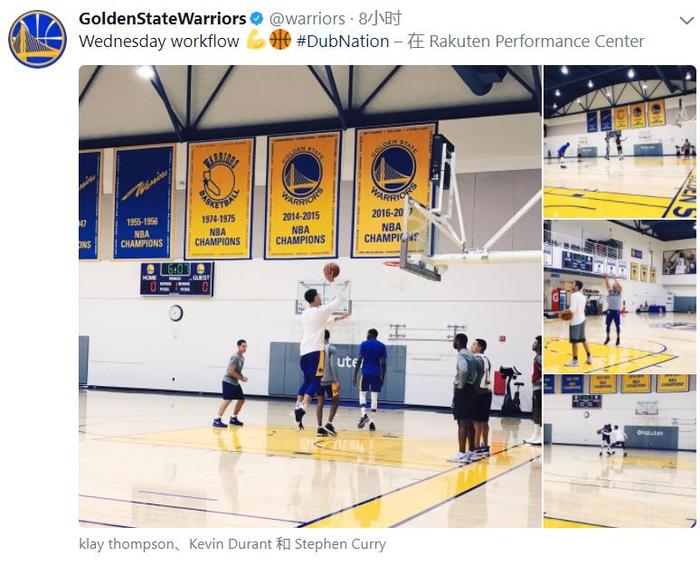
Task: Open the top-right gym ceiling photo
Action: 620,142
